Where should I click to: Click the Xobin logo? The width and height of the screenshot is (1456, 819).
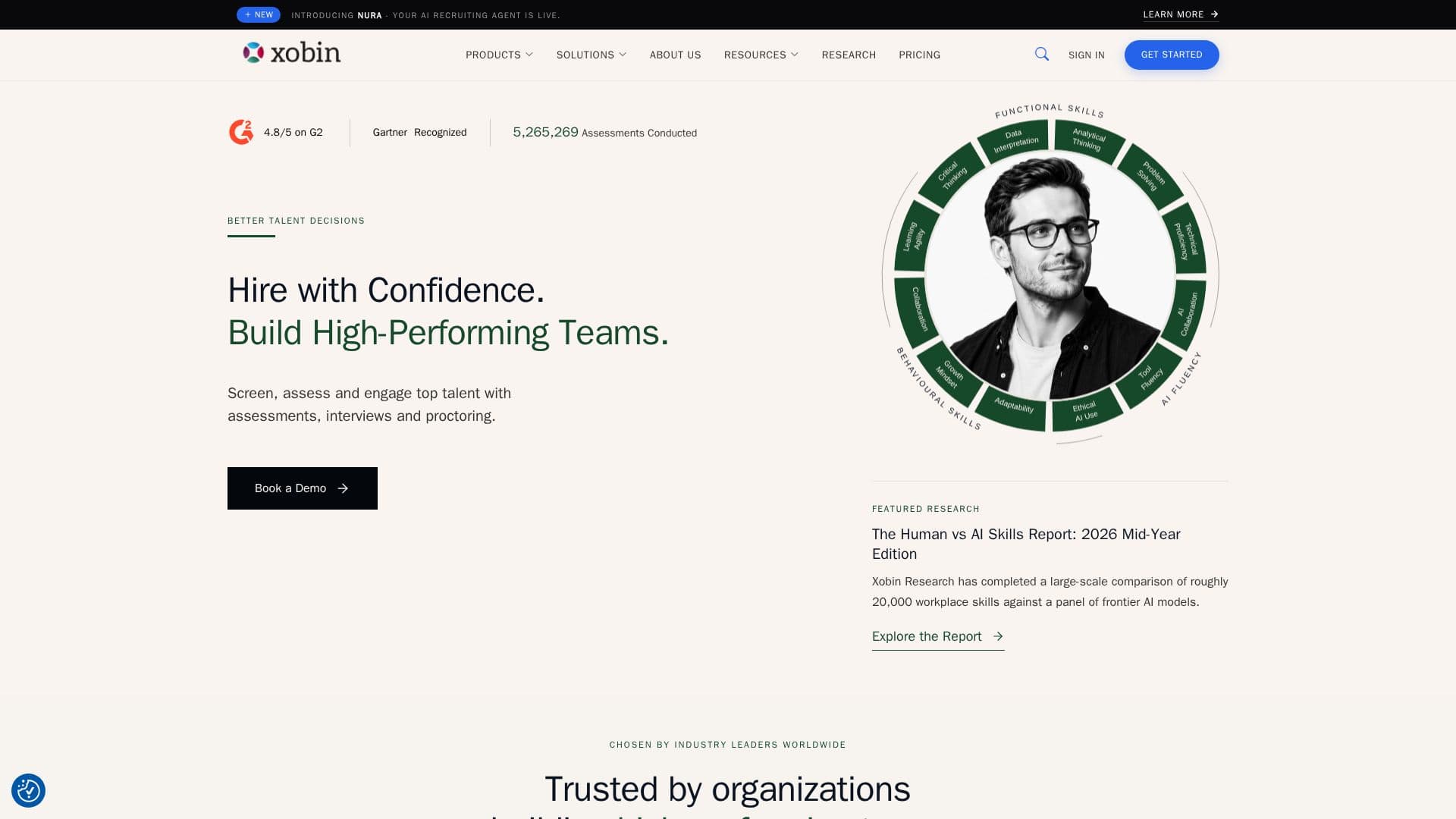(x=291, y=52)
